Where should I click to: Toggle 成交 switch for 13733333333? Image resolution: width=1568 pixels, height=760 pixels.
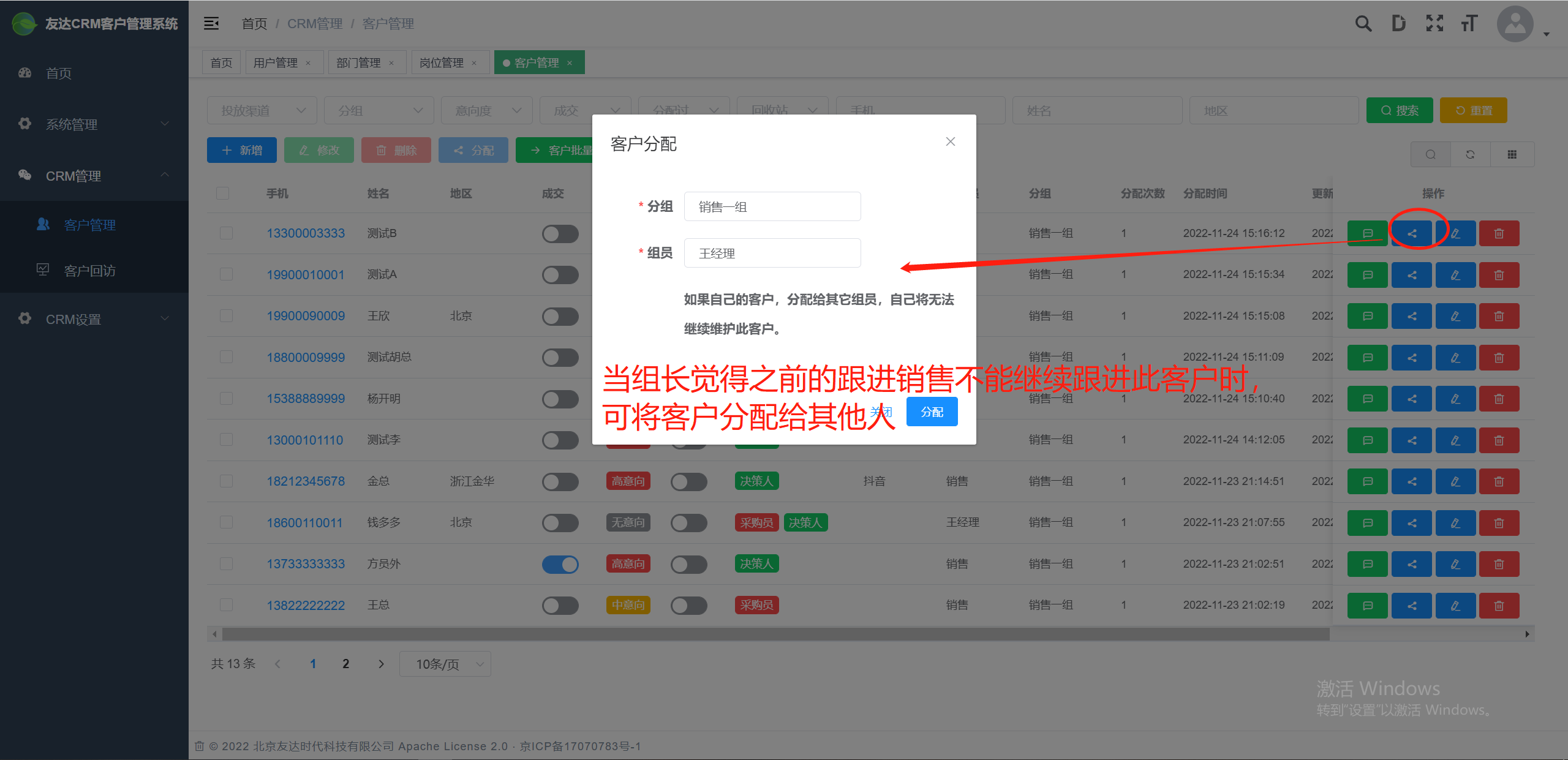pos(560,564)
